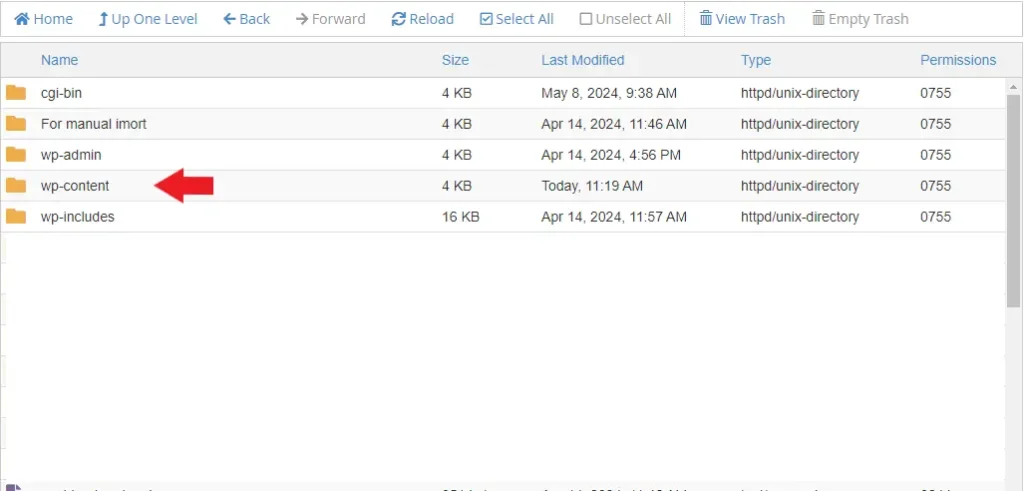
Task: Select the wp-admin folder name
Action: click(71, 155)
